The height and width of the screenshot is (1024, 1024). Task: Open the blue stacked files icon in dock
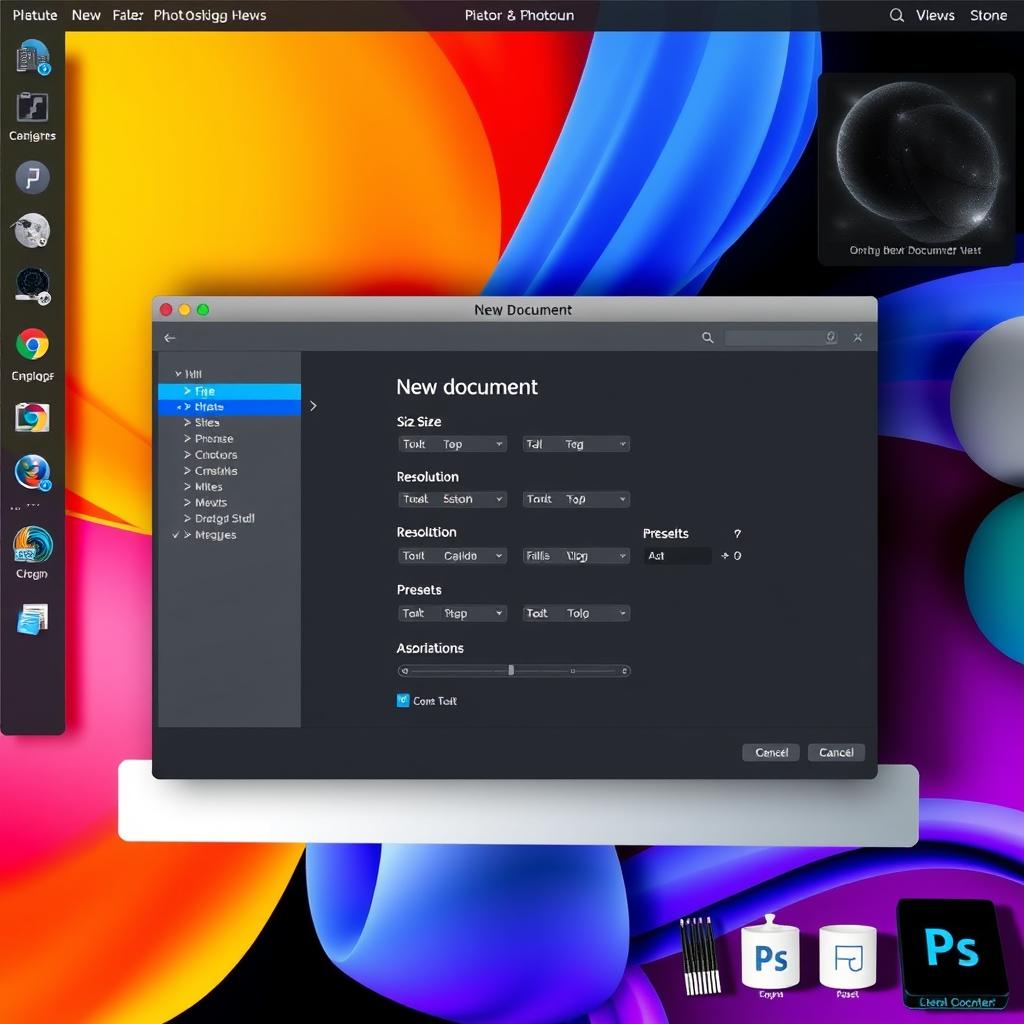point(33,618)
